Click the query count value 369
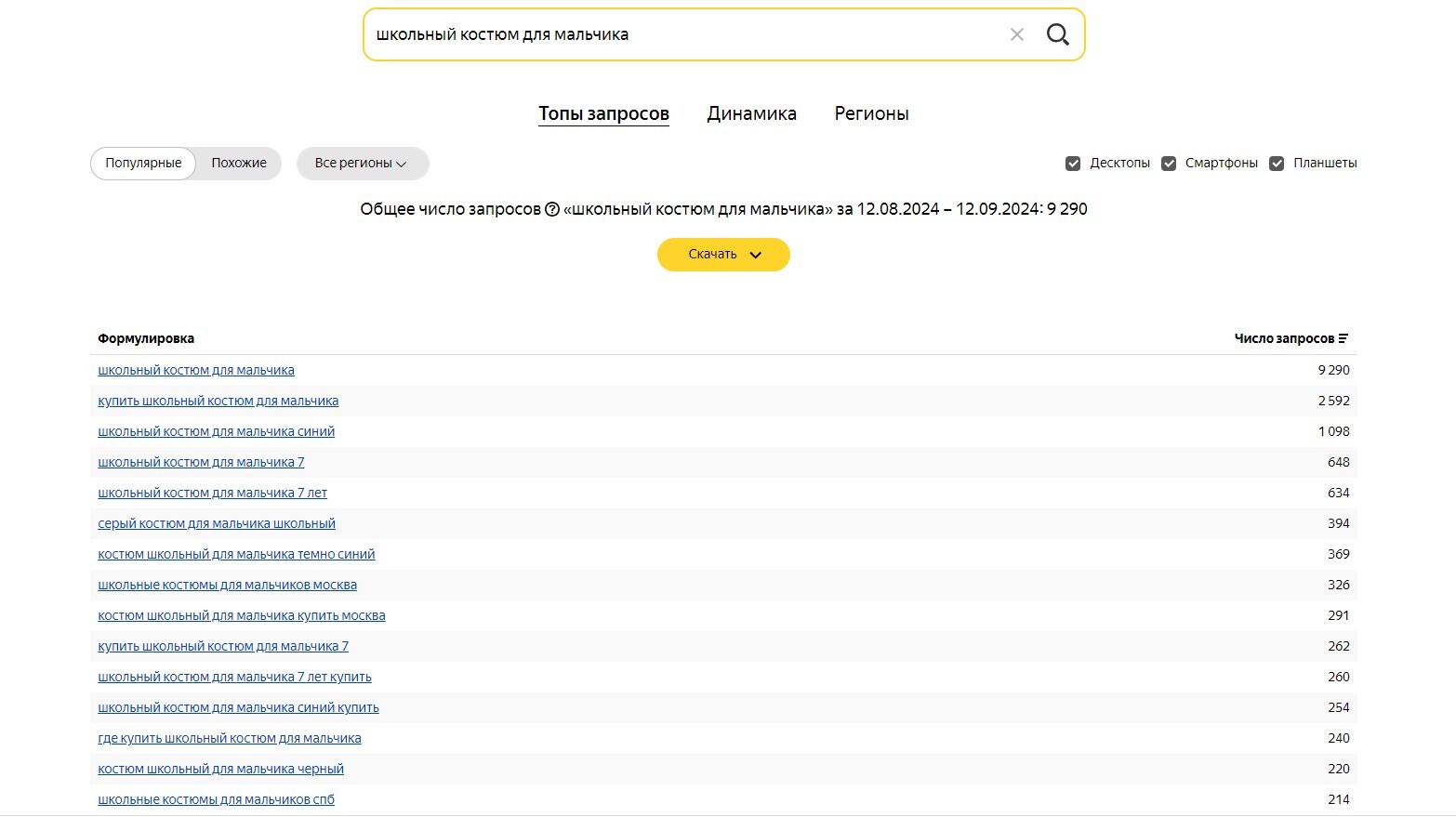Viewport: 1456px width, 817px height. pos(1339,554)
